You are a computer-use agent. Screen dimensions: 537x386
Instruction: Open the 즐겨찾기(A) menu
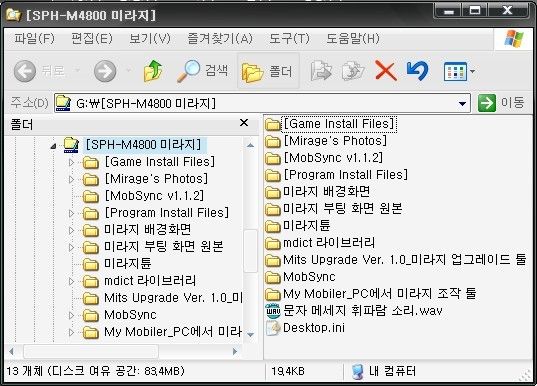point(220,38)
